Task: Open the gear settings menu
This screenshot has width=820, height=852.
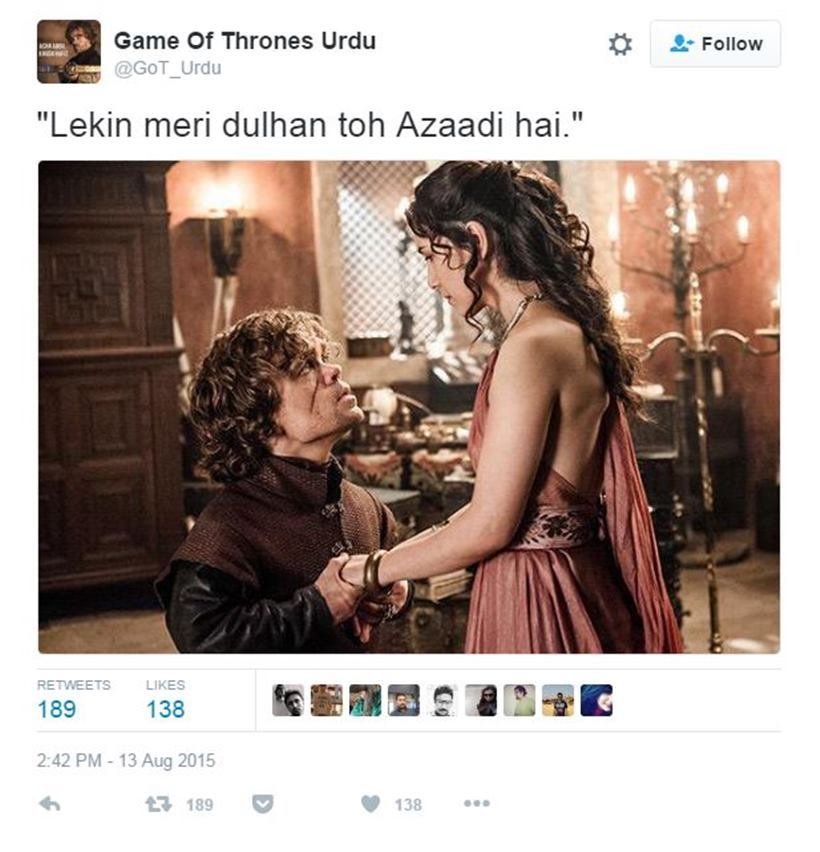Action: tap(620, 44)
